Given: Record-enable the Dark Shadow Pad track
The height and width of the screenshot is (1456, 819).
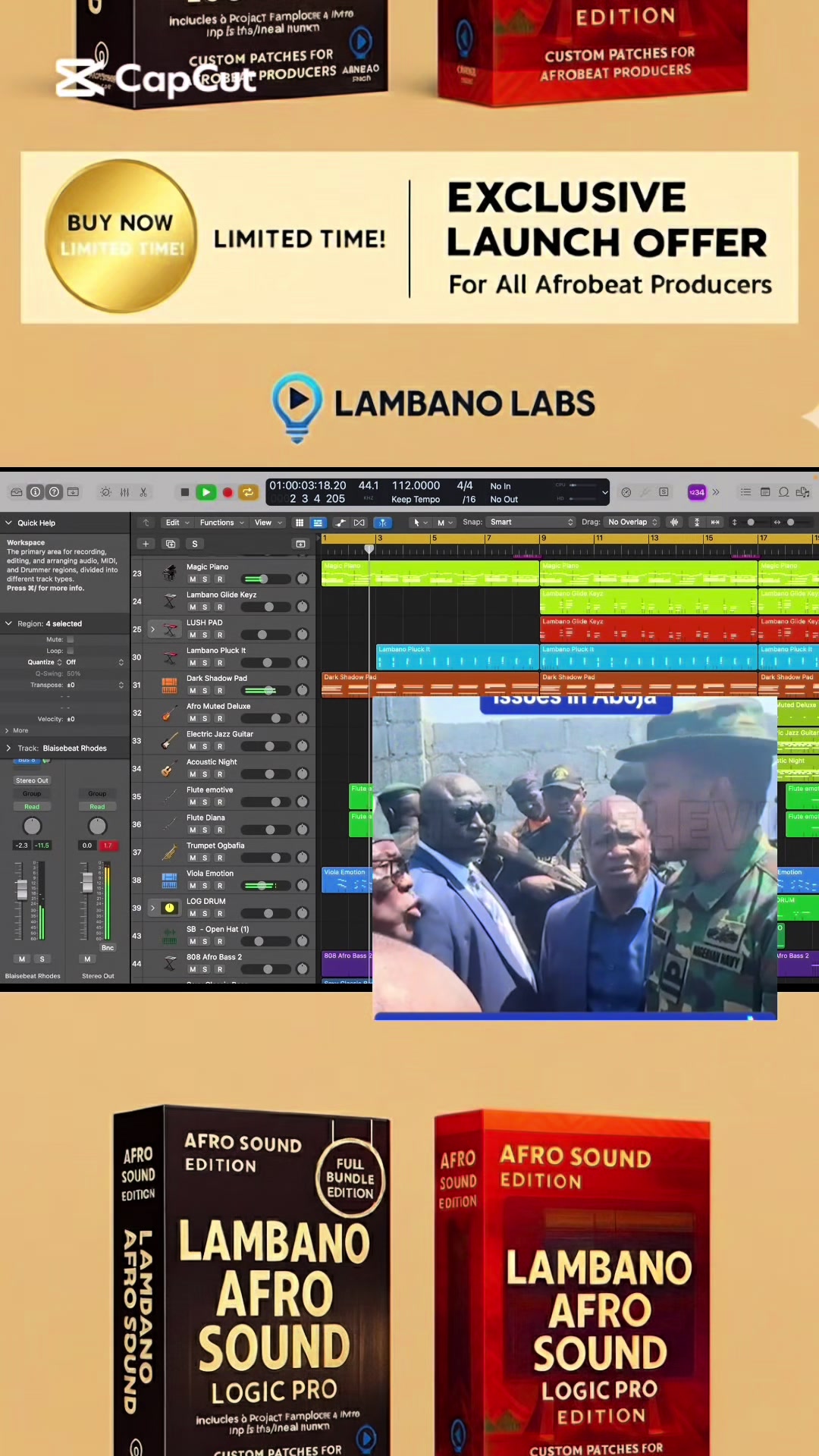Looking at the screenshot, I should (220, 691).
